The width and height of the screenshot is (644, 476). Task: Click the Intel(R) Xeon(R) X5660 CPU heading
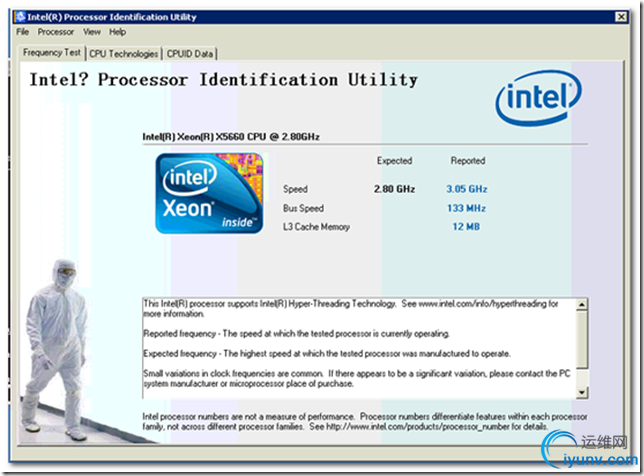tap(231, 137)
